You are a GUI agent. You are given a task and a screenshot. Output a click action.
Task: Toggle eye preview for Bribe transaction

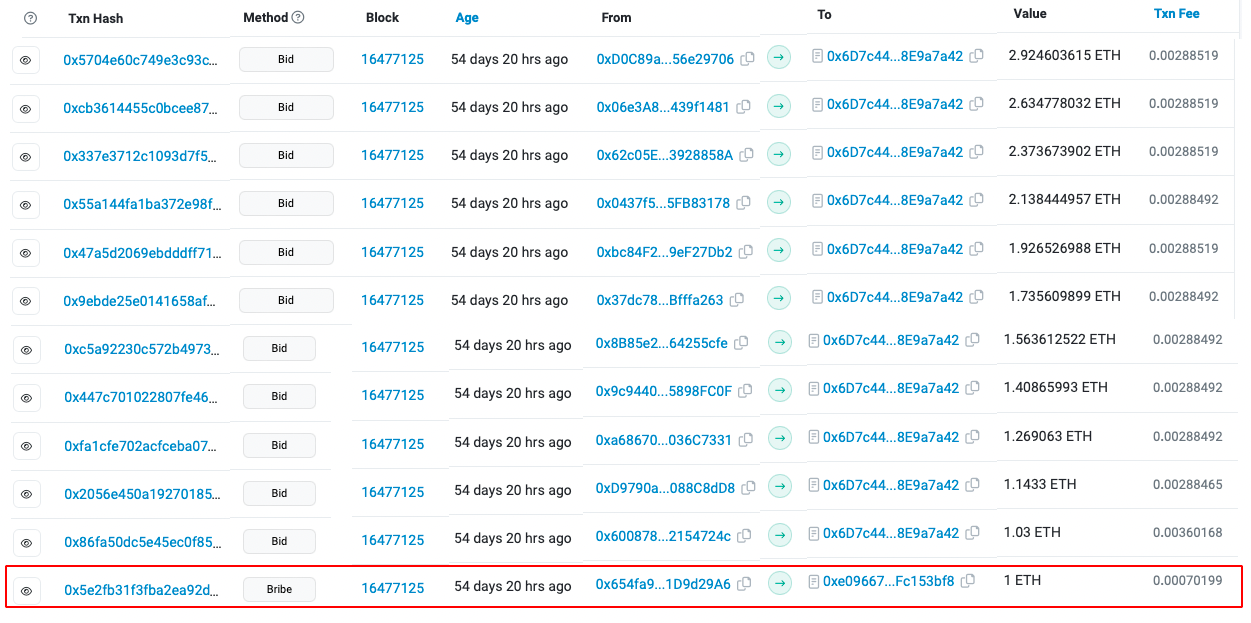click(26, 590)
